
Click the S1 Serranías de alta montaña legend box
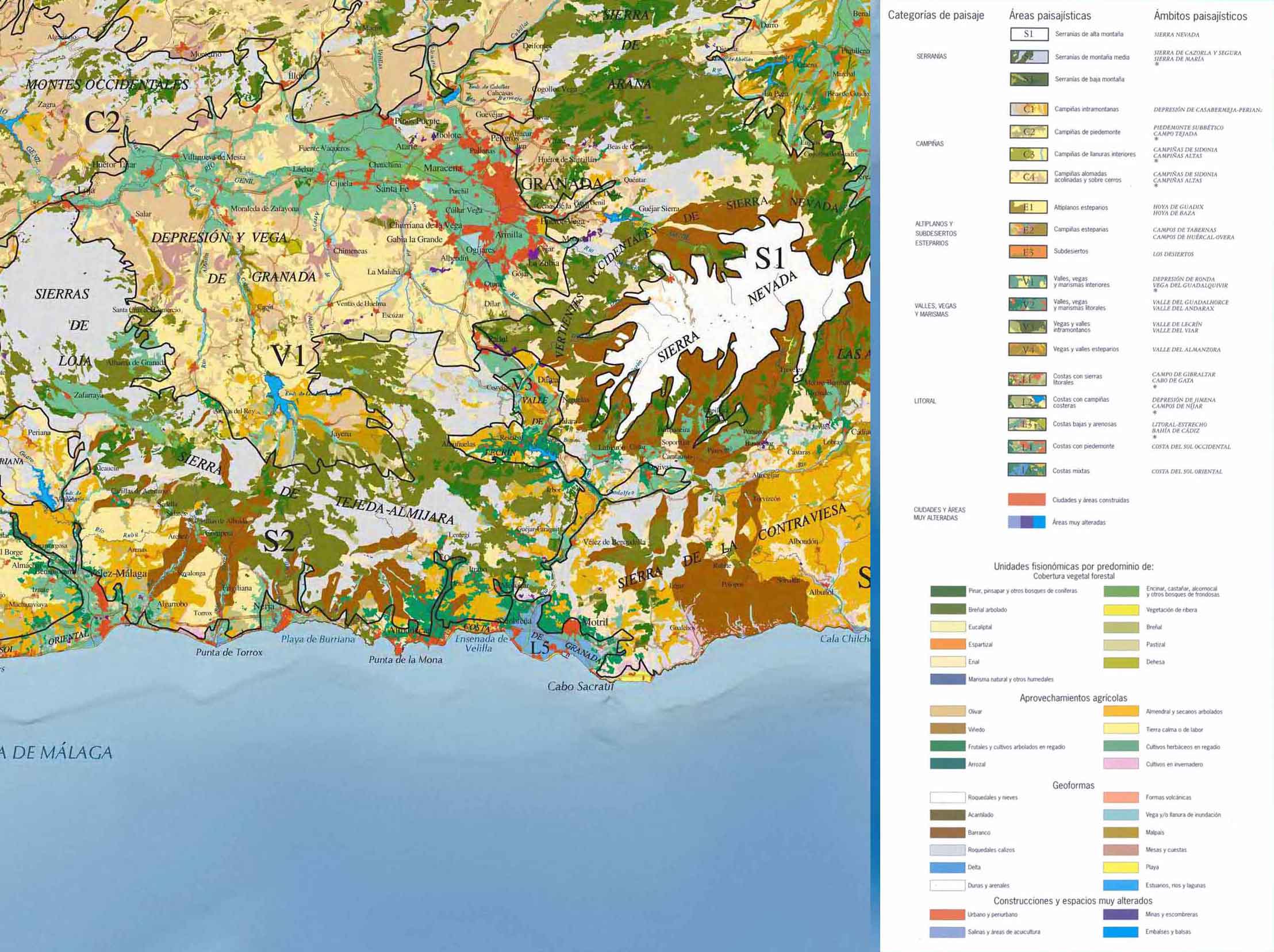(1029, 34)
